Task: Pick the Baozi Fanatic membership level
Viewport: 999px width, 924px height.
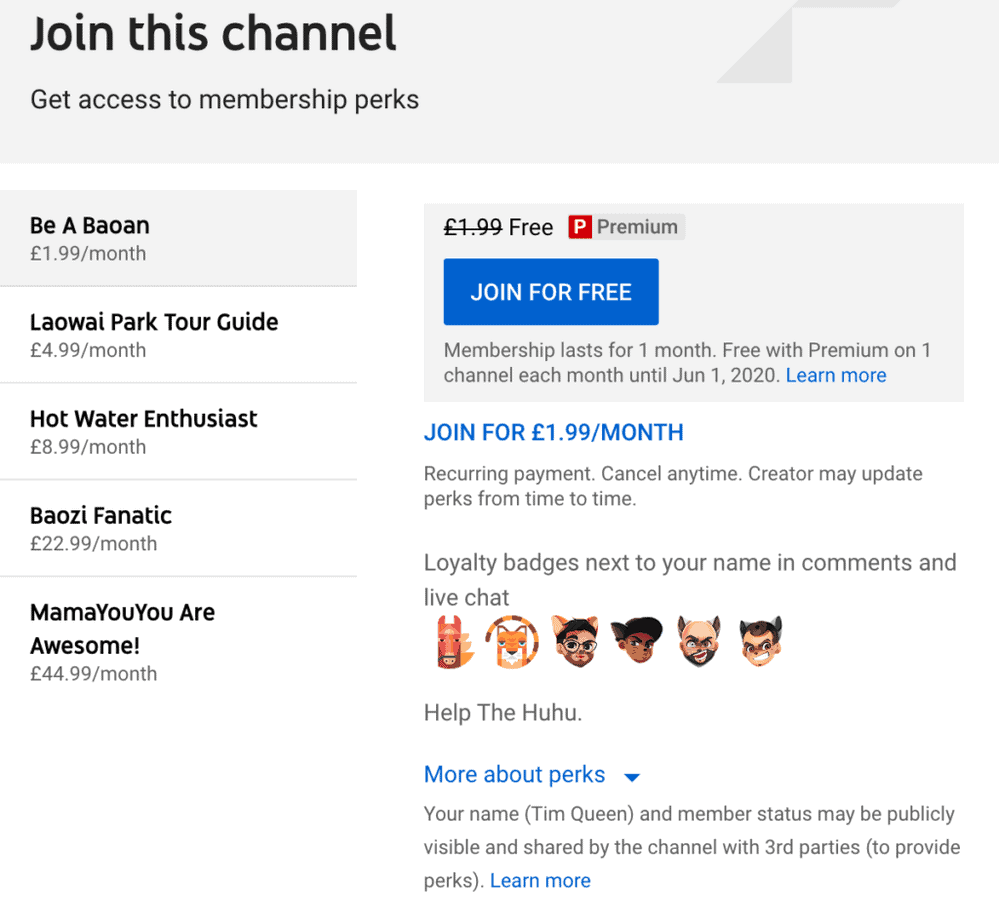Action: coord(178,529)
